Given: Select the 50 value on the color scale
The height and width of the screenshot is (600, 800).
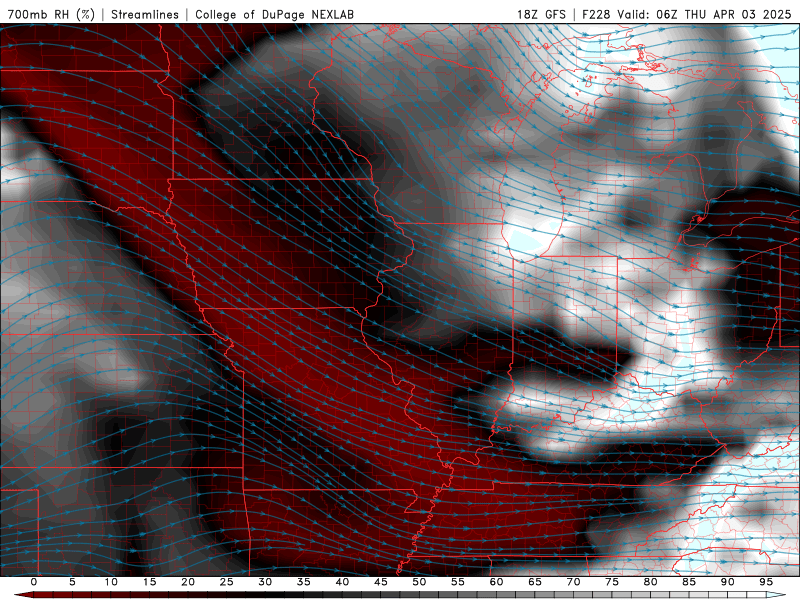Looking at the screenshot, I should point(419,582).
